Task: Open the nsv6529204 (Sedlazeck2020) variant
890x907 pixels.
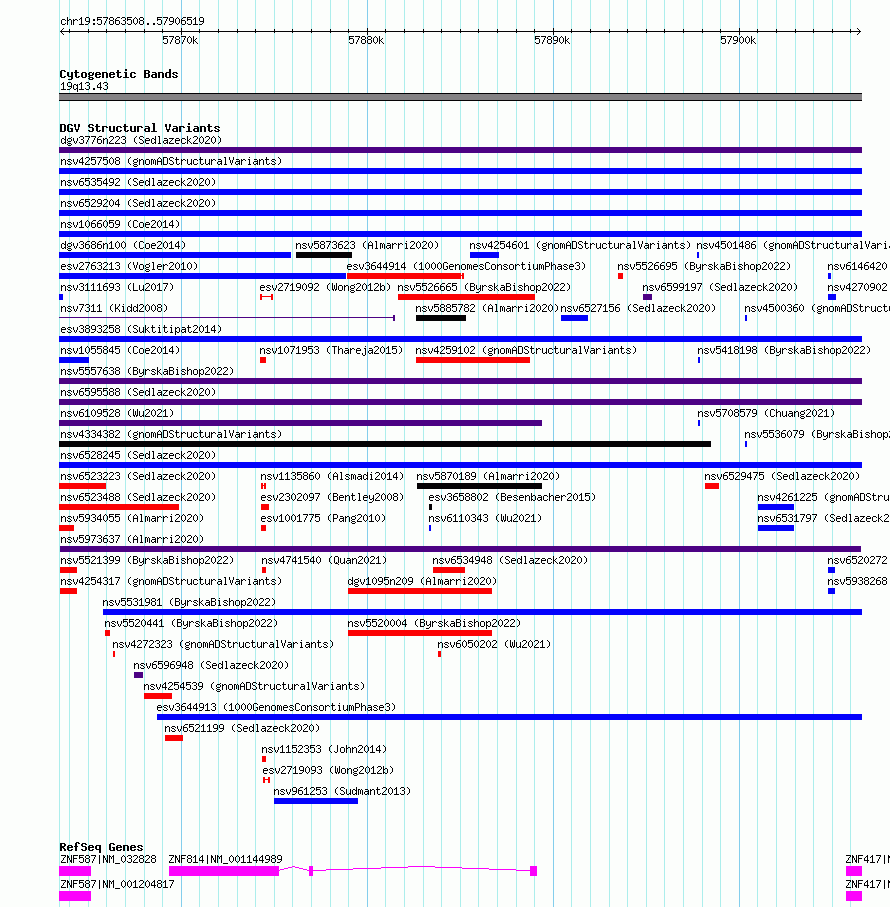Action: tap(138, 203)
